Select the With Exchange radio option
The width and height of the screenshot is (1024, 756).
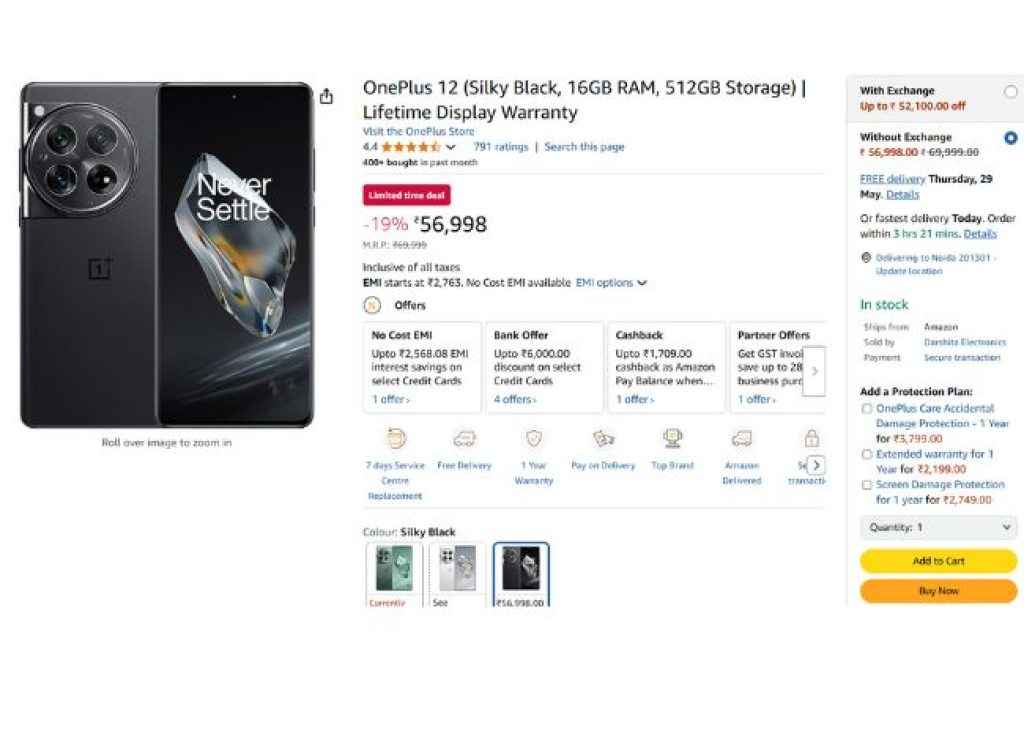pos(1010,92)
